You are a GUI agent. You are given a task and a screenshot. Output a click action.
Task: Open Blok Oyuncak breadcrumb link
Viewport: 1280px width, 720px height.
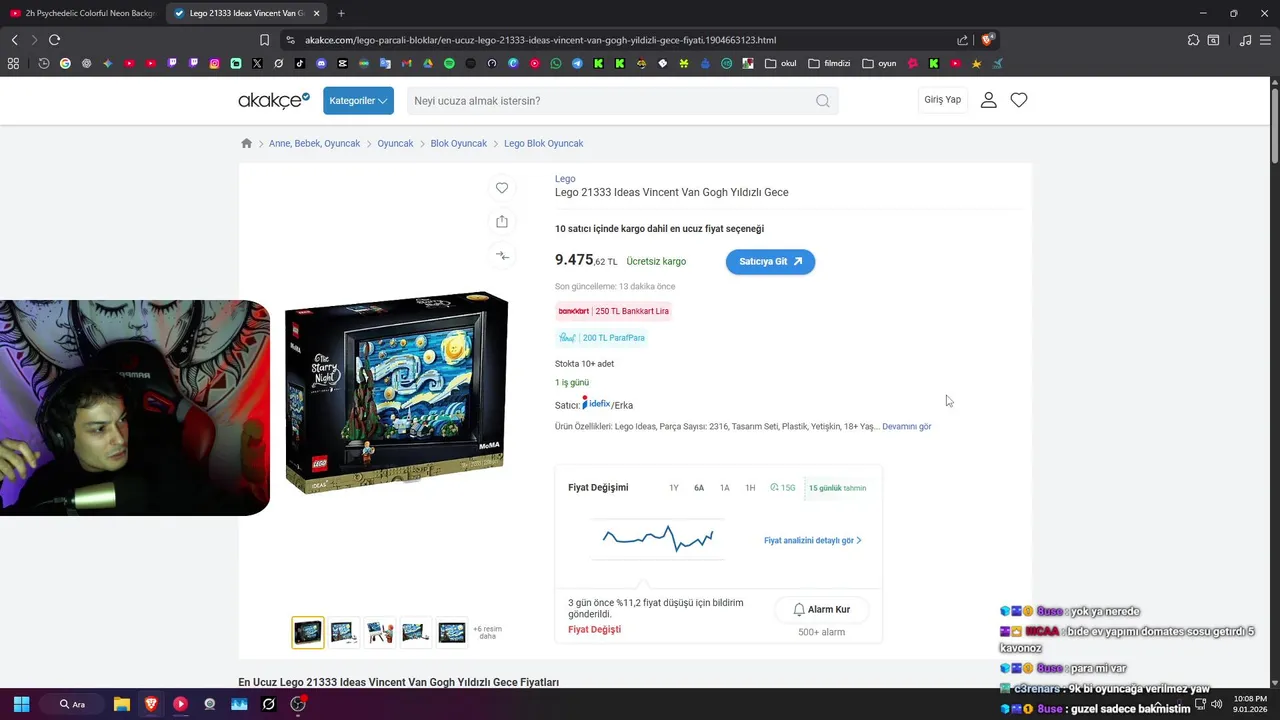coord(459,143)
